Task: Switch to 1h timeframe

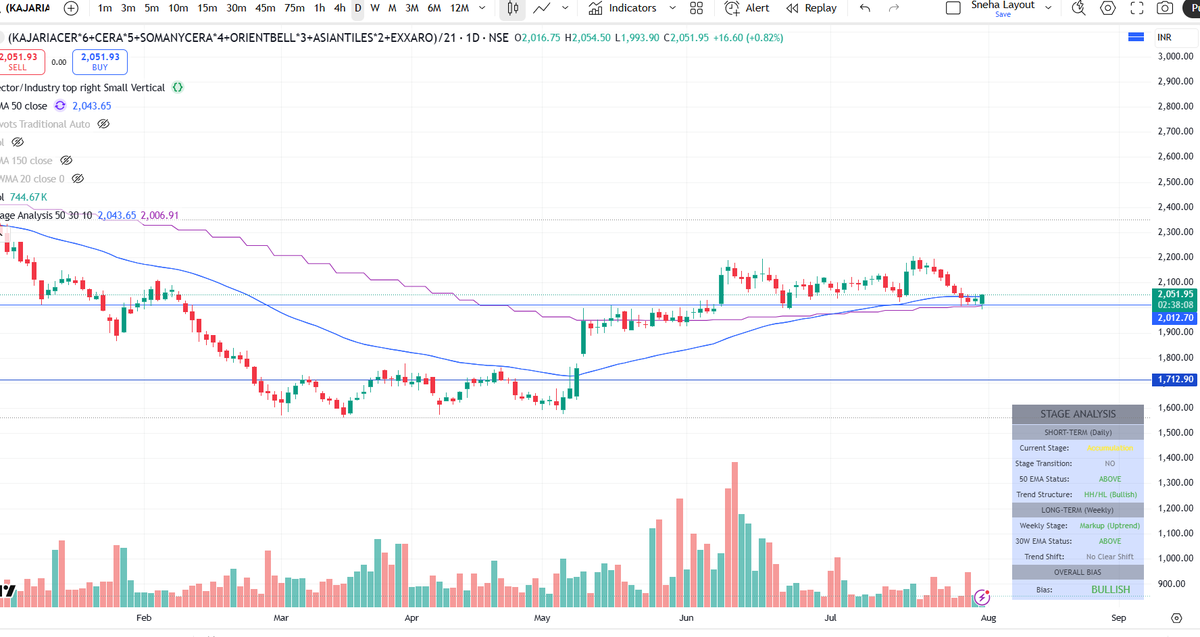Action: (x=319, y=8)
